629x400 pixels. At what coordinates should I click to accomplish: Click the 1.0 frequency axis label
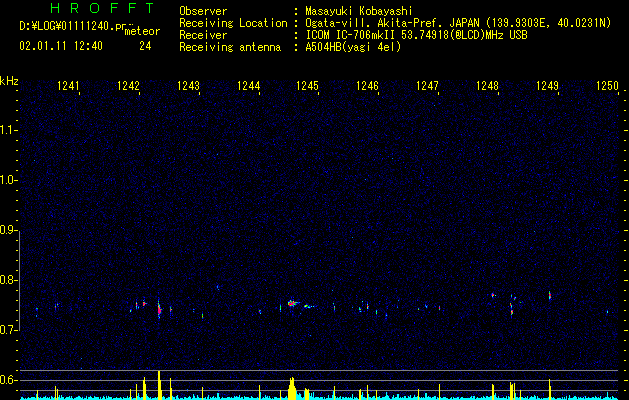click(x=8, y=180)
